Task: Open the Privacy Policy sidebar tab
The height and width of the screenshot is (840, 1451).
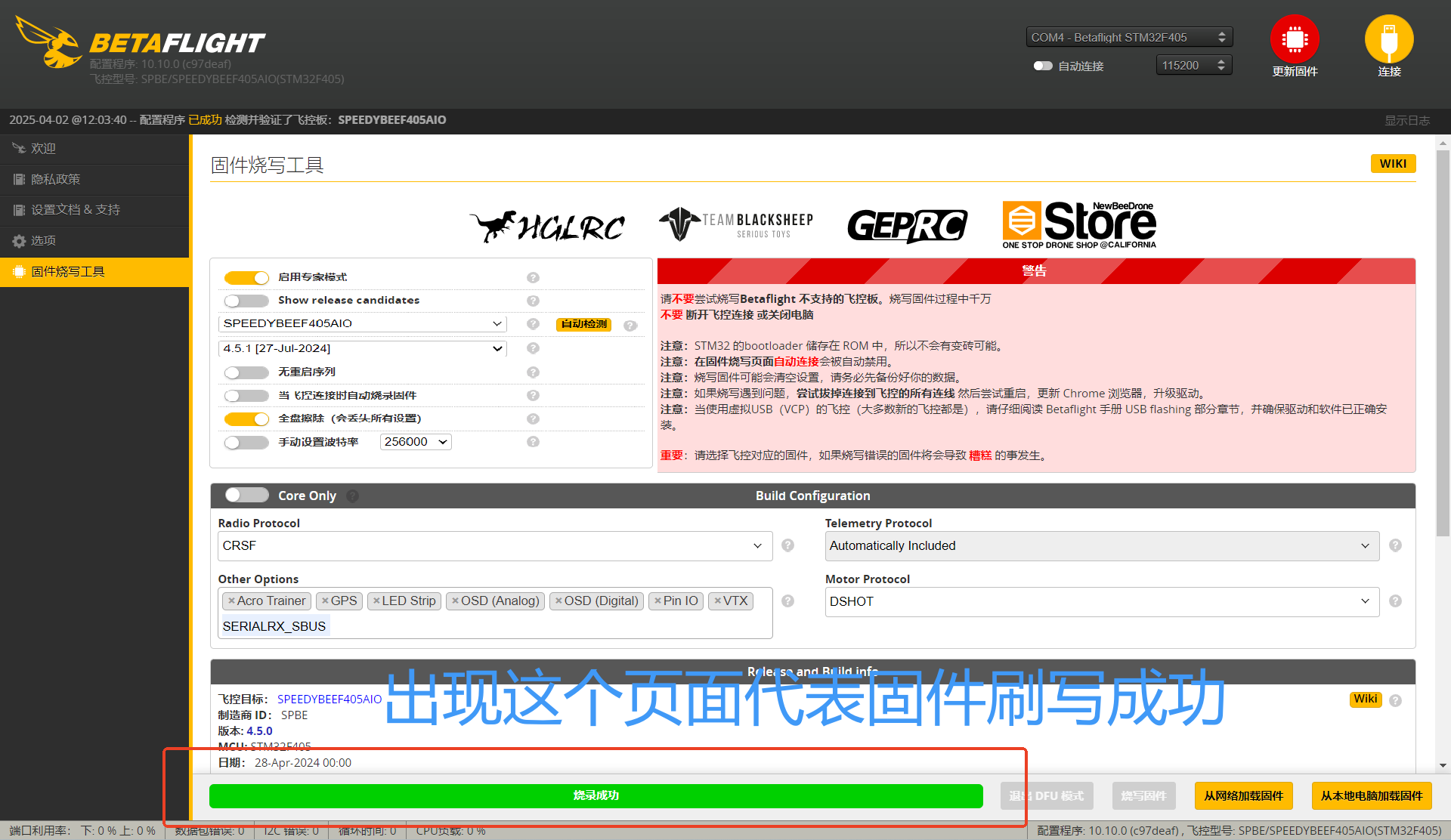Action: coord(94,180)
